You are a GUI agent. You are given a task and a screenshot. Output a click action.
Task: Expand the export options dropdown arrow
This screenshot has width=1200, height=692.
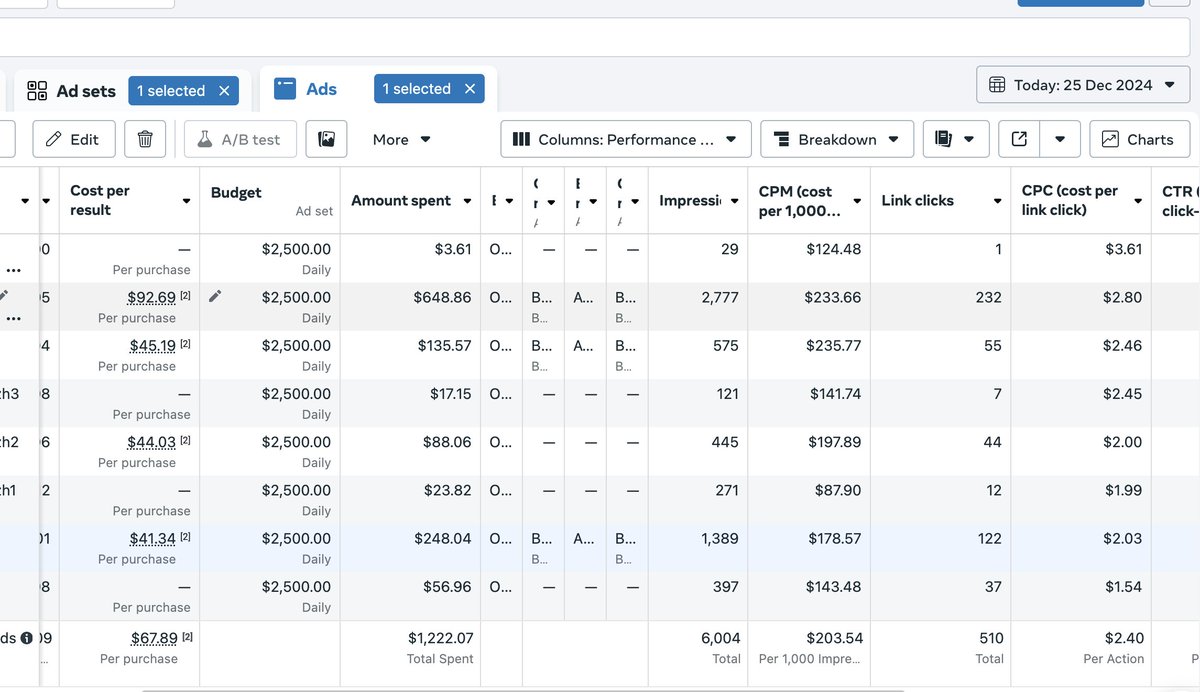(x=1060, y=139)
